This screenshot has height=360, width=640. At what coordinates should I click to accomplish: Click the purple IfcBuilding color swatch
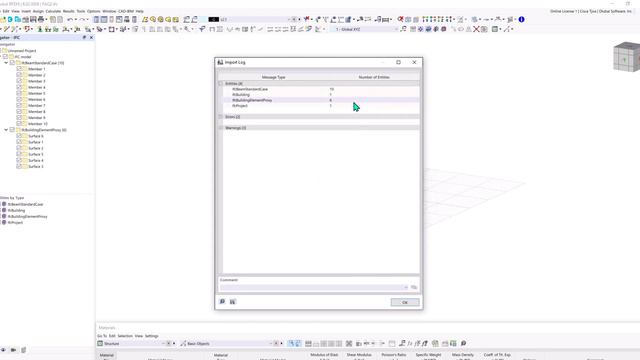pos(4,210)
